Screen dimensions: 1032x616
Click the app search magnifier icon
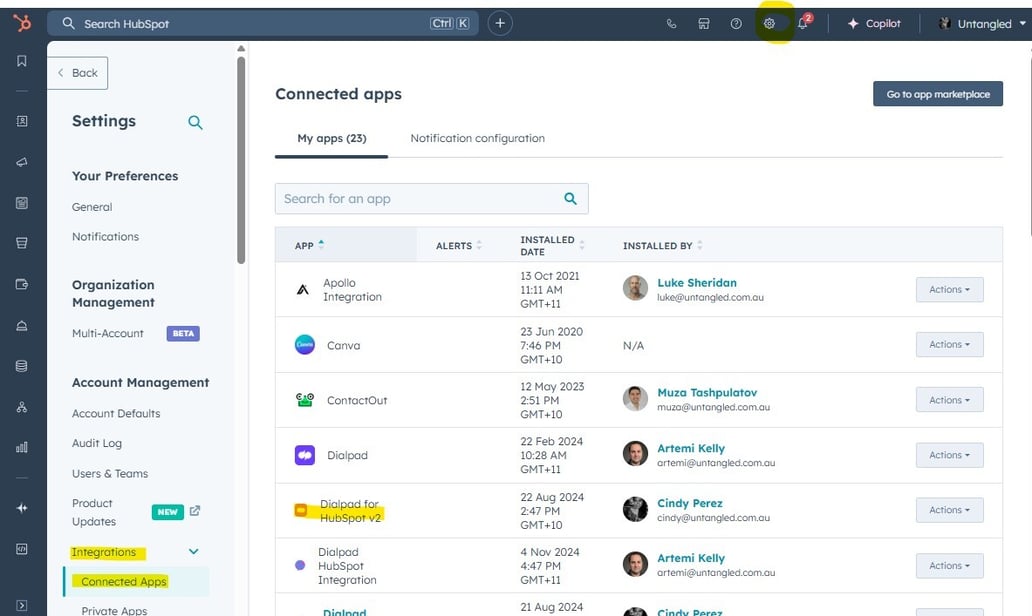point(571,199)
